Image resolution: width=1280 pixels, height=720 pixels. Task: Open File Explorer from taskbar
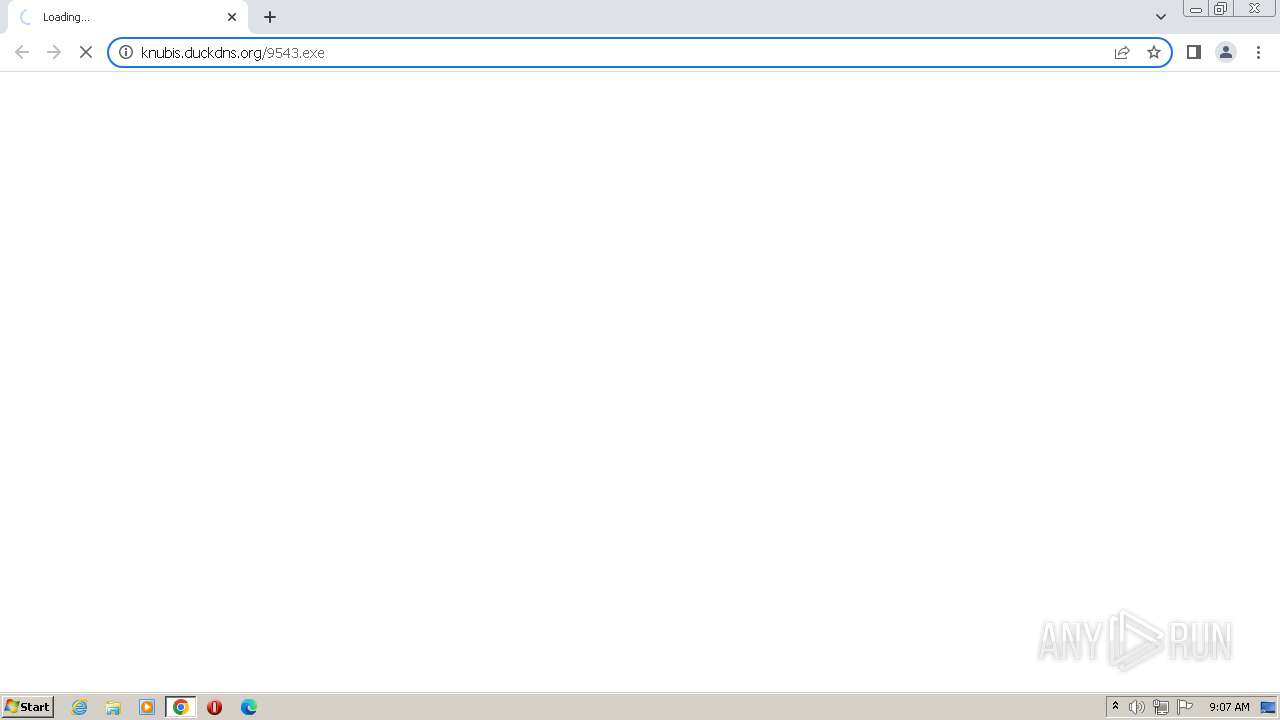pyautogui.click(x=113, y=707)
